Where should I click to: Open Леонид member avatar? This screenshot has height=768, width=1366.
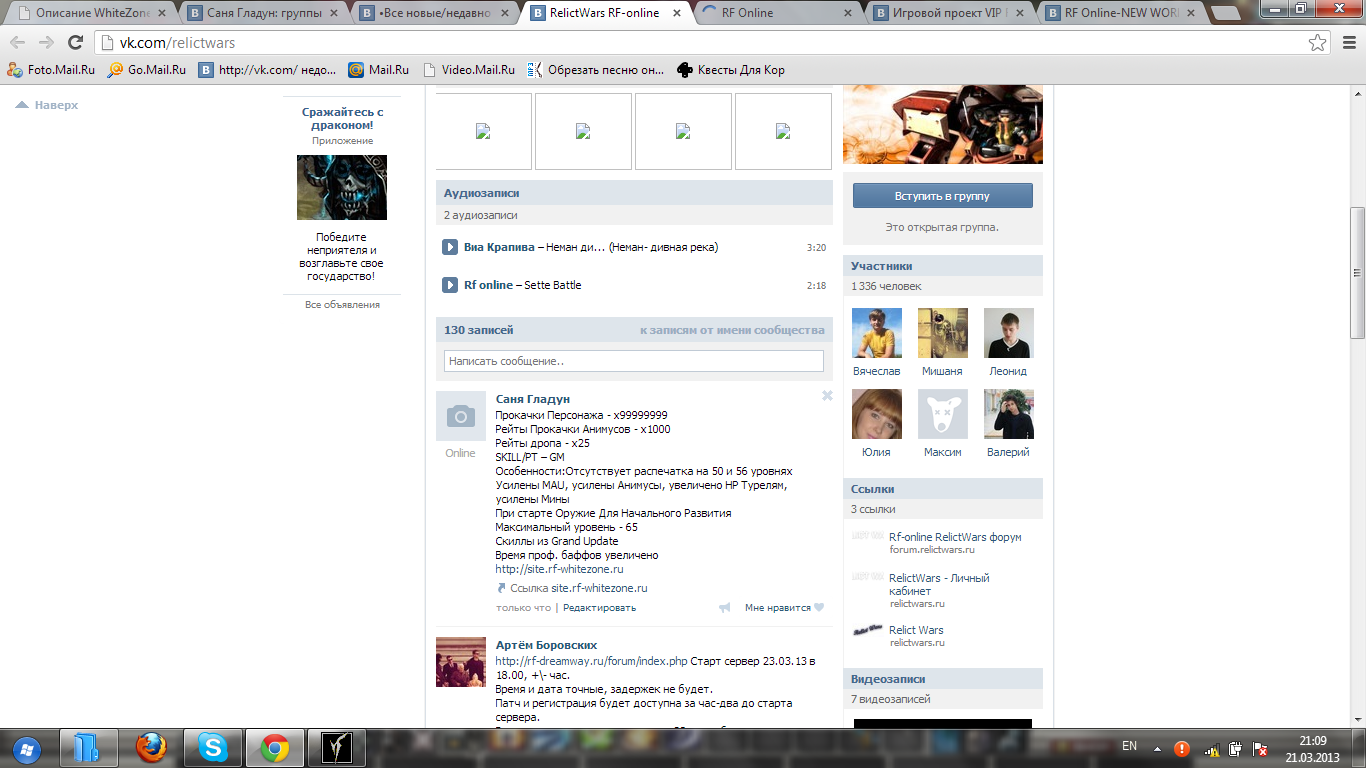pyautogui.click(x=1009, y=333)
